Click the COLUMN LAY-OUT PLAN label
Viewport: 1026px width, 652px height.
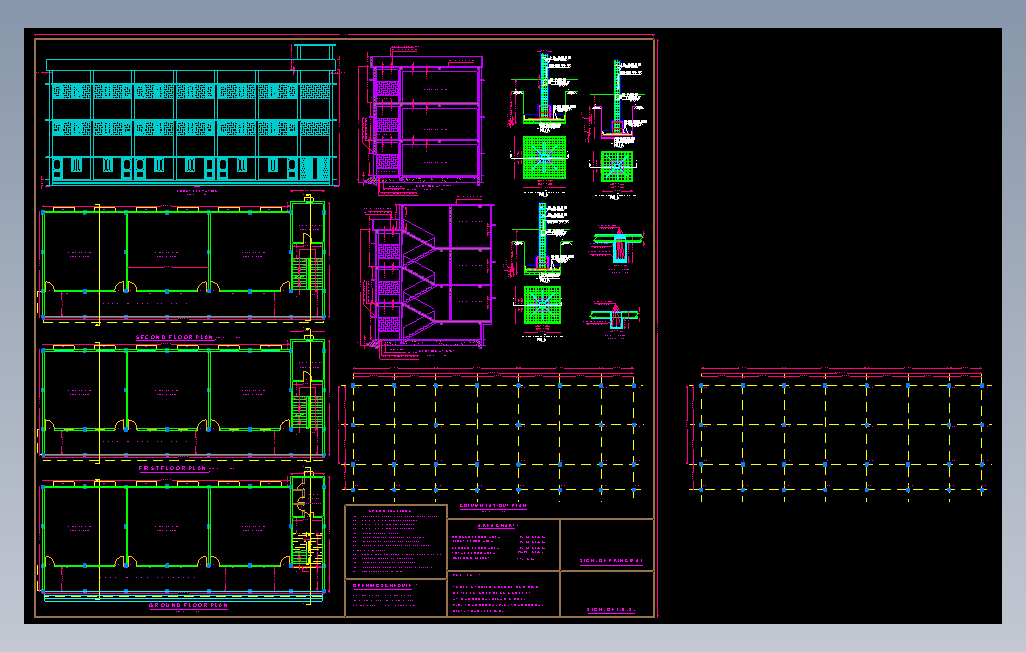[x=493, y=505]
